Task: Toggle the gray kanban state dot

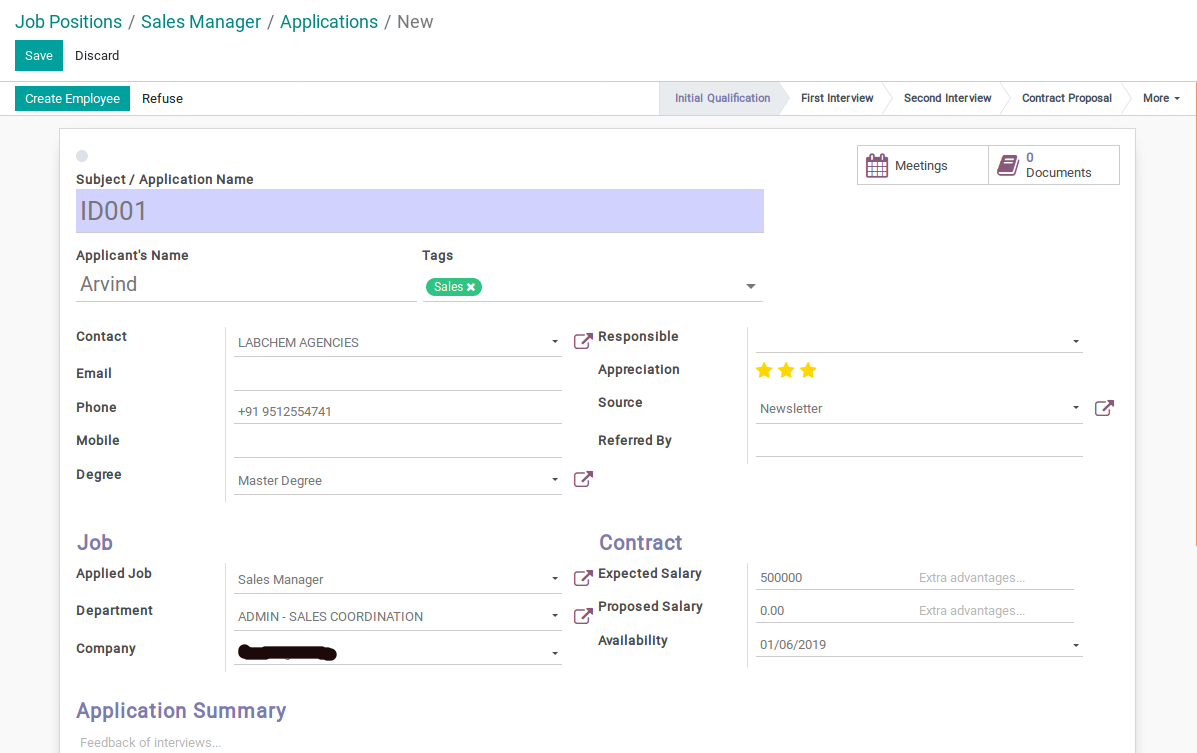Action: pyautogui.click(x=82, y=156)
